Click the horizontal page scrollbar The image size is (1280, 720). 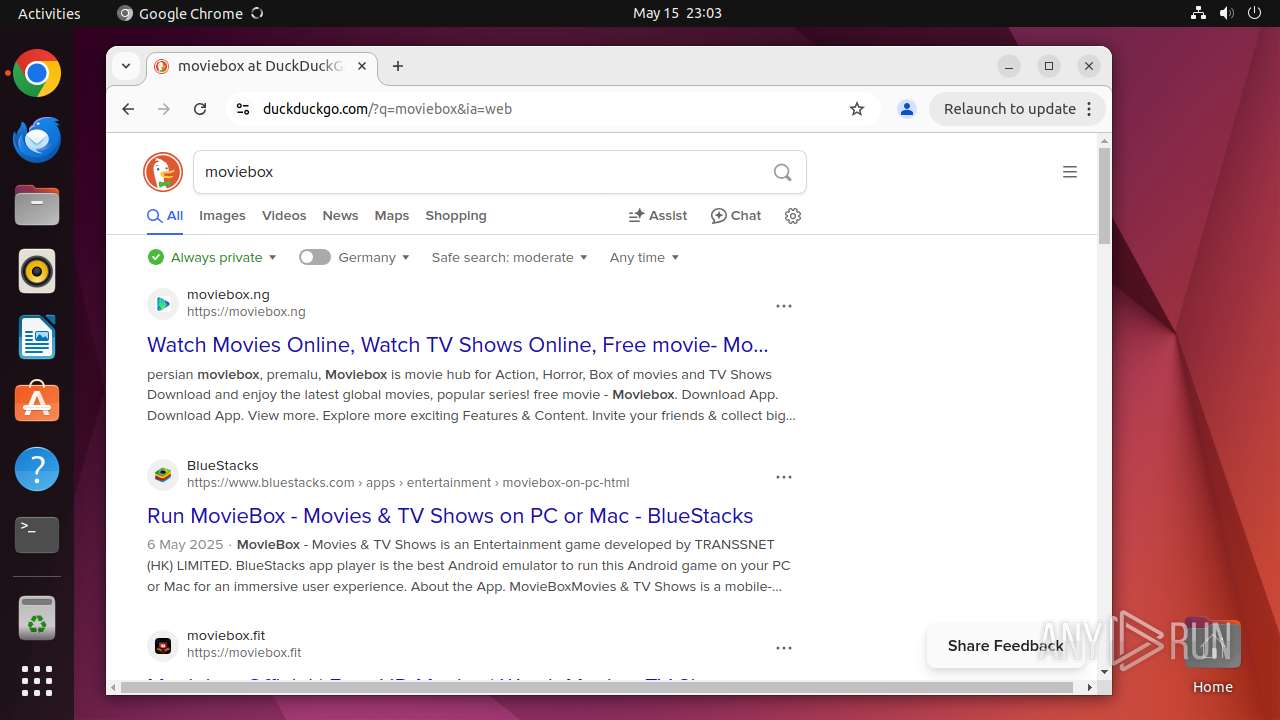coord(597,688)
